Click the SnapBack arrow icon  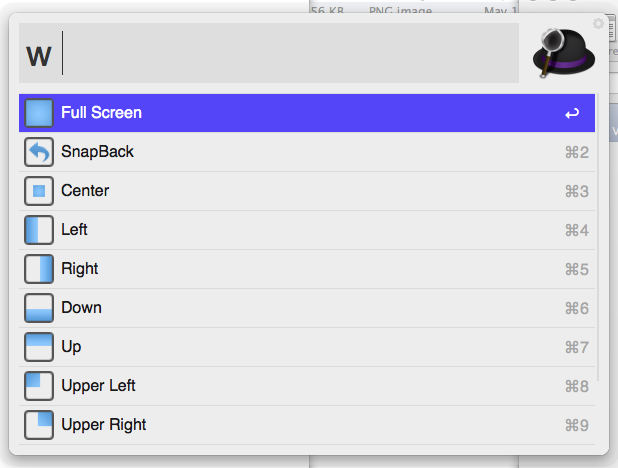coord(39,152)
